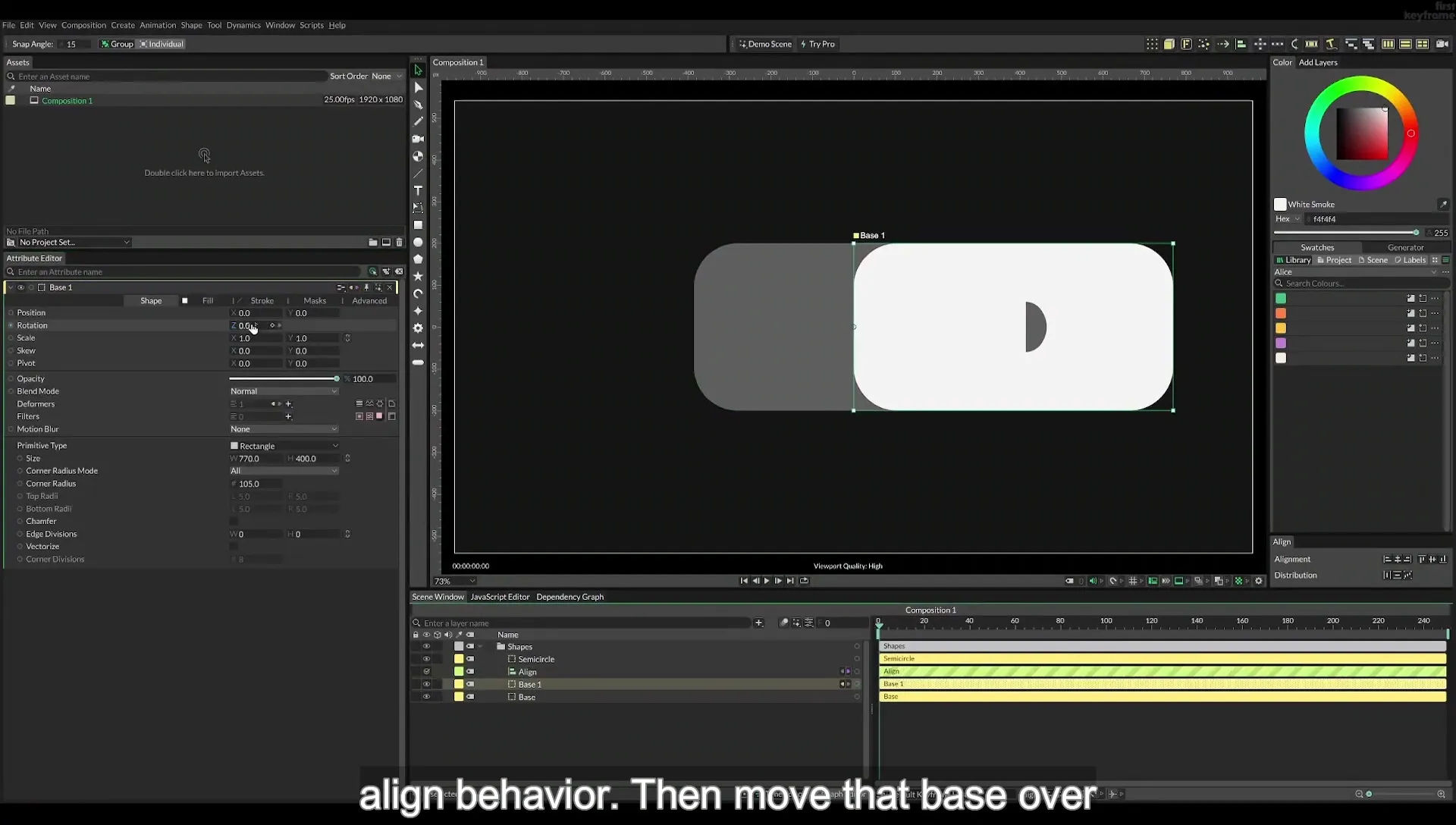Select the Arc shape tool
This screenshot has height=825, width=1456.
pyautogui.click(x=418, y=294)
